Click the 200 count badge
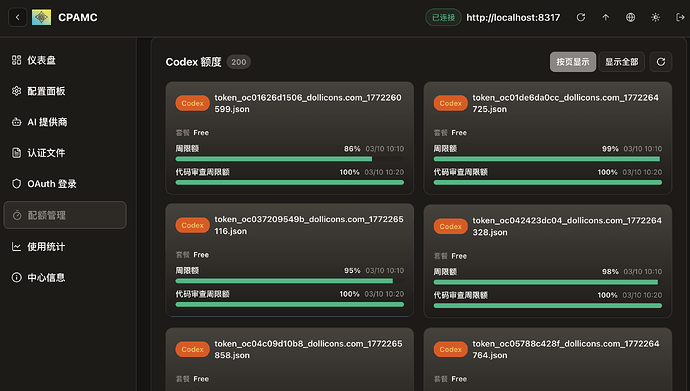The height and width of the screenshot is (391, 690). tap(239, 62)
